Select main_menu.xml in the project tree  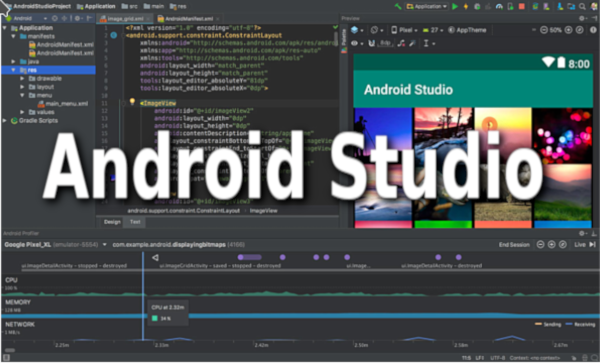[x=63, y=104]
